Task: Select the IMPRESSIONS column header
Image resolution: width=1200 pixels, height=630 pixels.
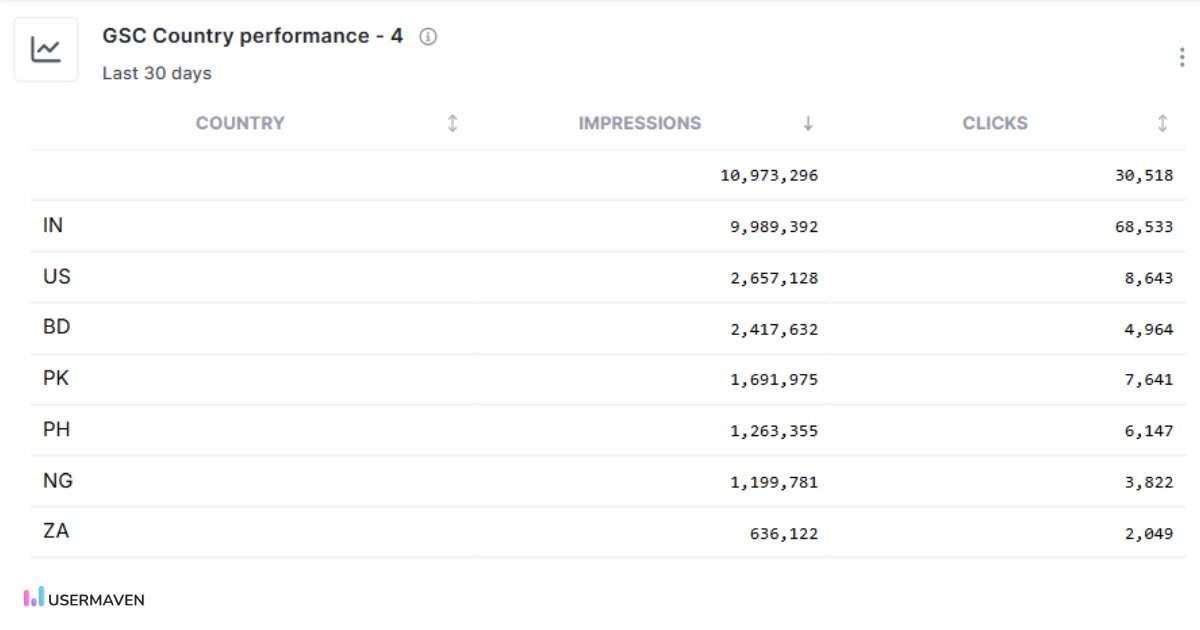Action: [x=639, y=122]
